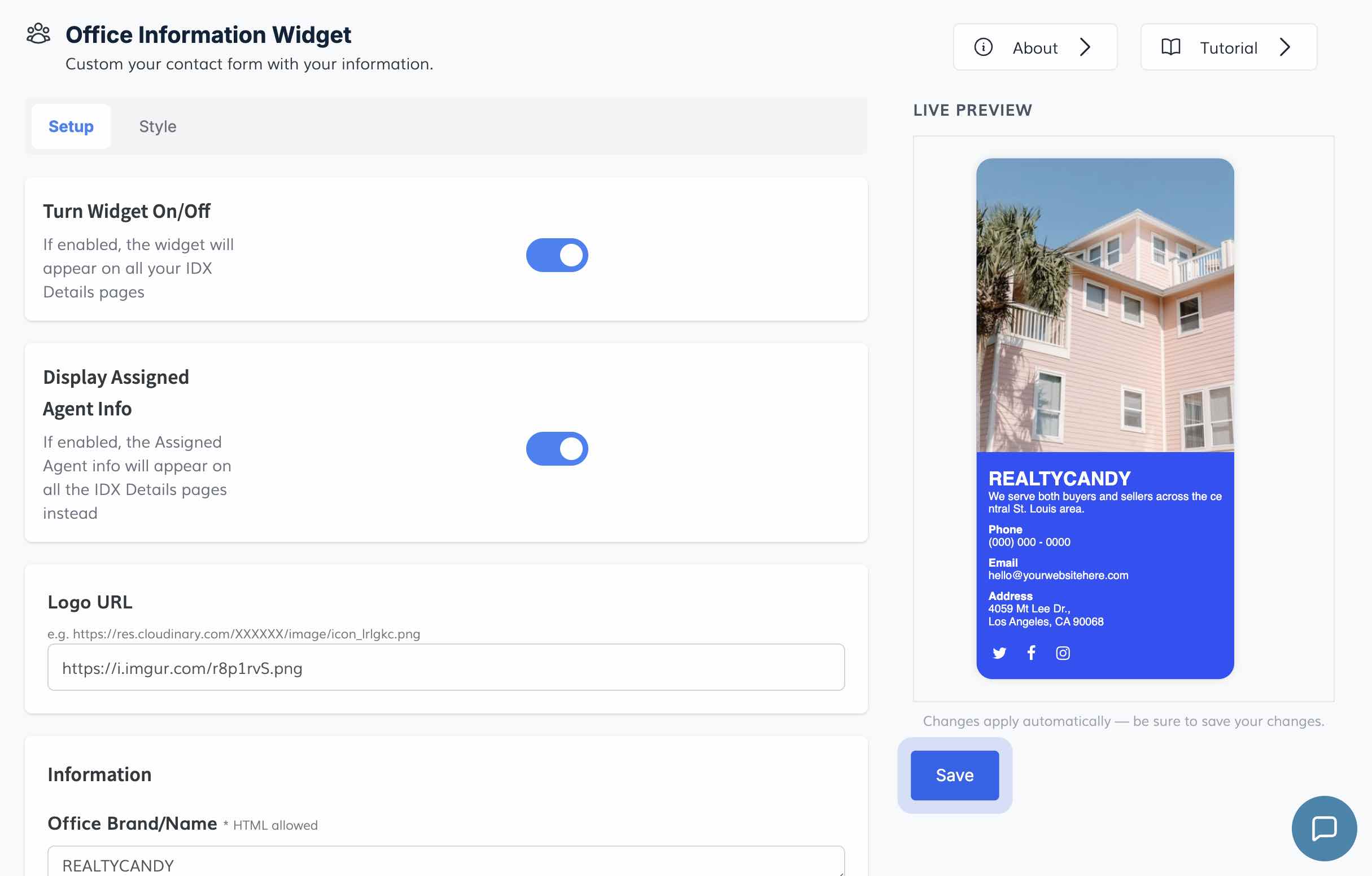Click the people group icon beside title

click(x=38, y=34)
